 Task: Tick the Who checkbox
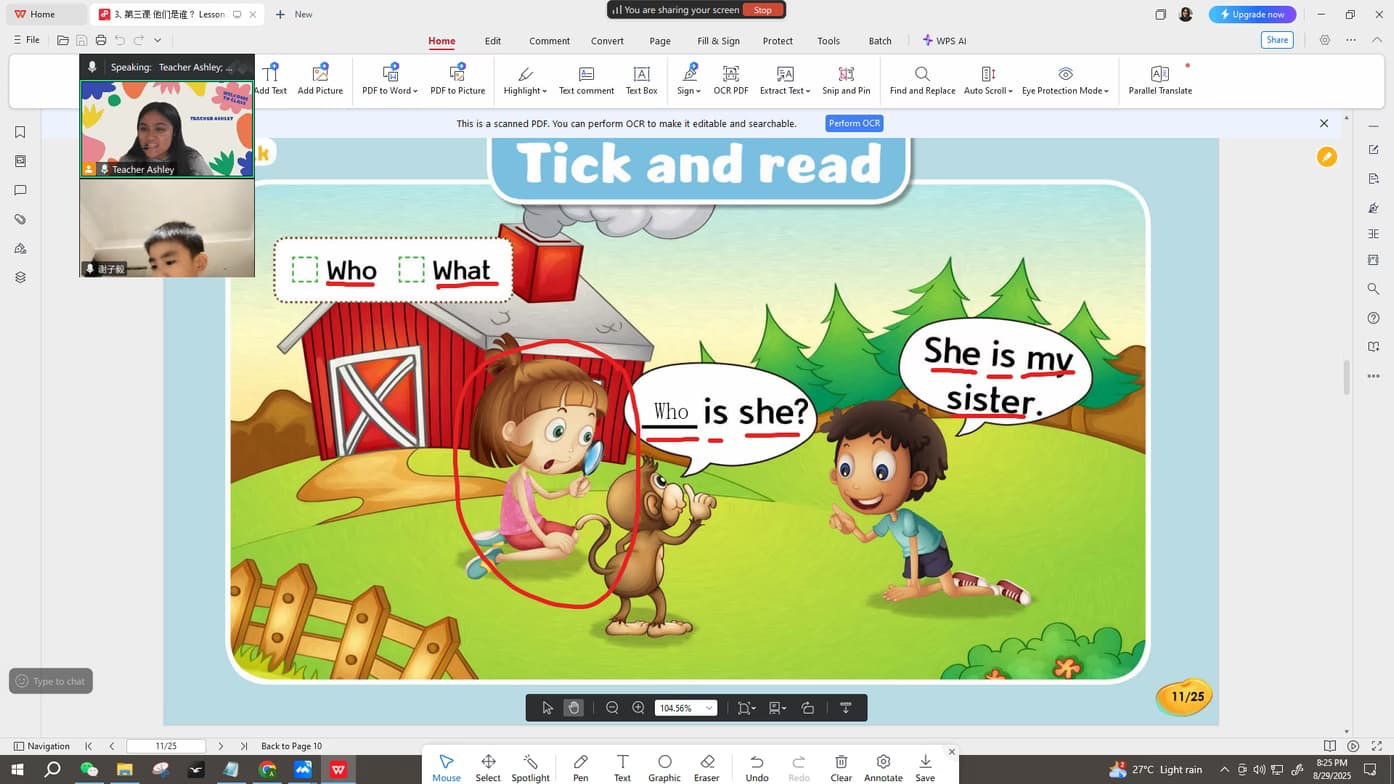(305, 269)
